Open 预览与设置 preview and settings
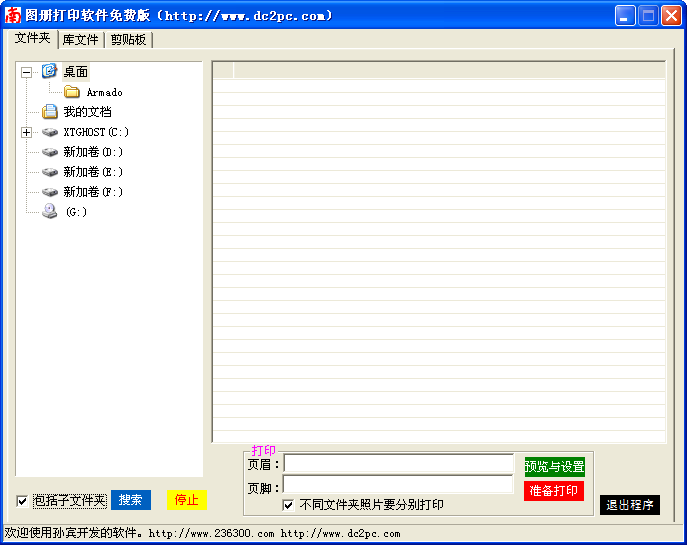Screen dimensions: 687x545 [554, 467]
